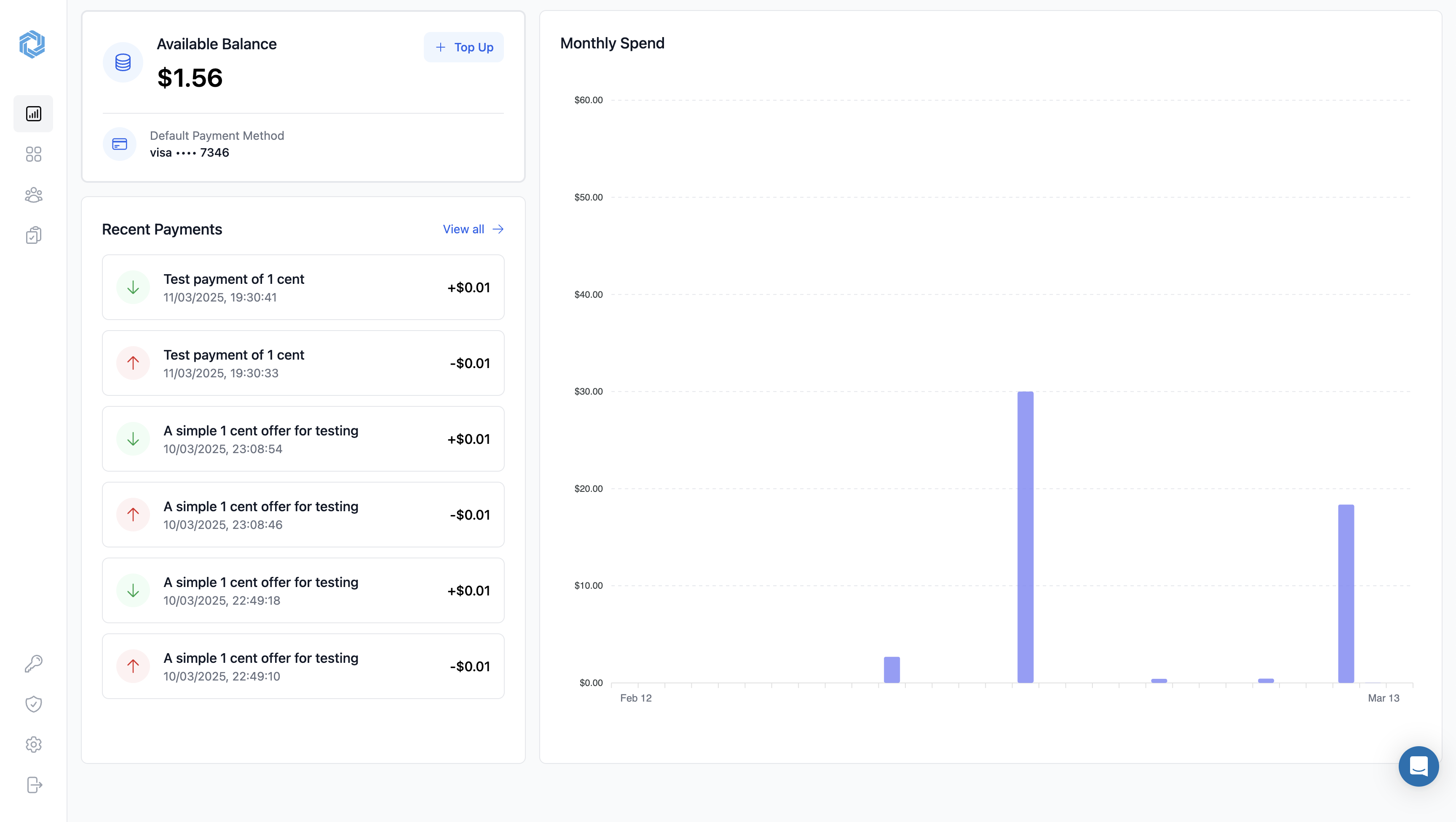Click the coin stack balance icon

[123, 62]
